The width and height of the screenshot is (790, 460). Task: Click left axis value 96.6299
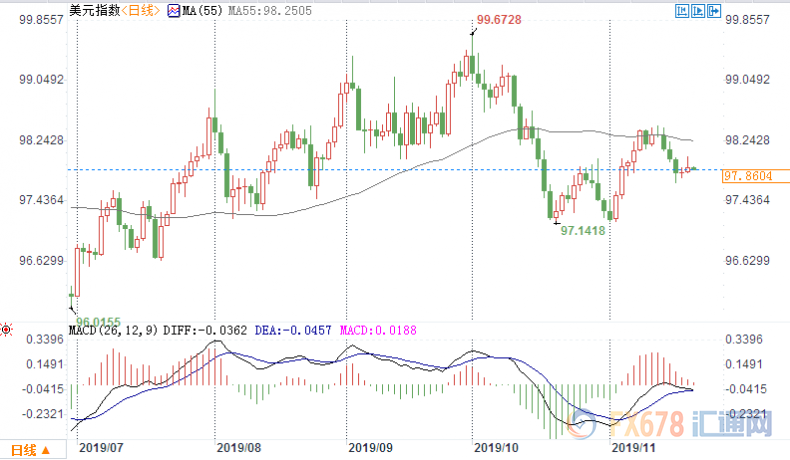tap(42, 260)
